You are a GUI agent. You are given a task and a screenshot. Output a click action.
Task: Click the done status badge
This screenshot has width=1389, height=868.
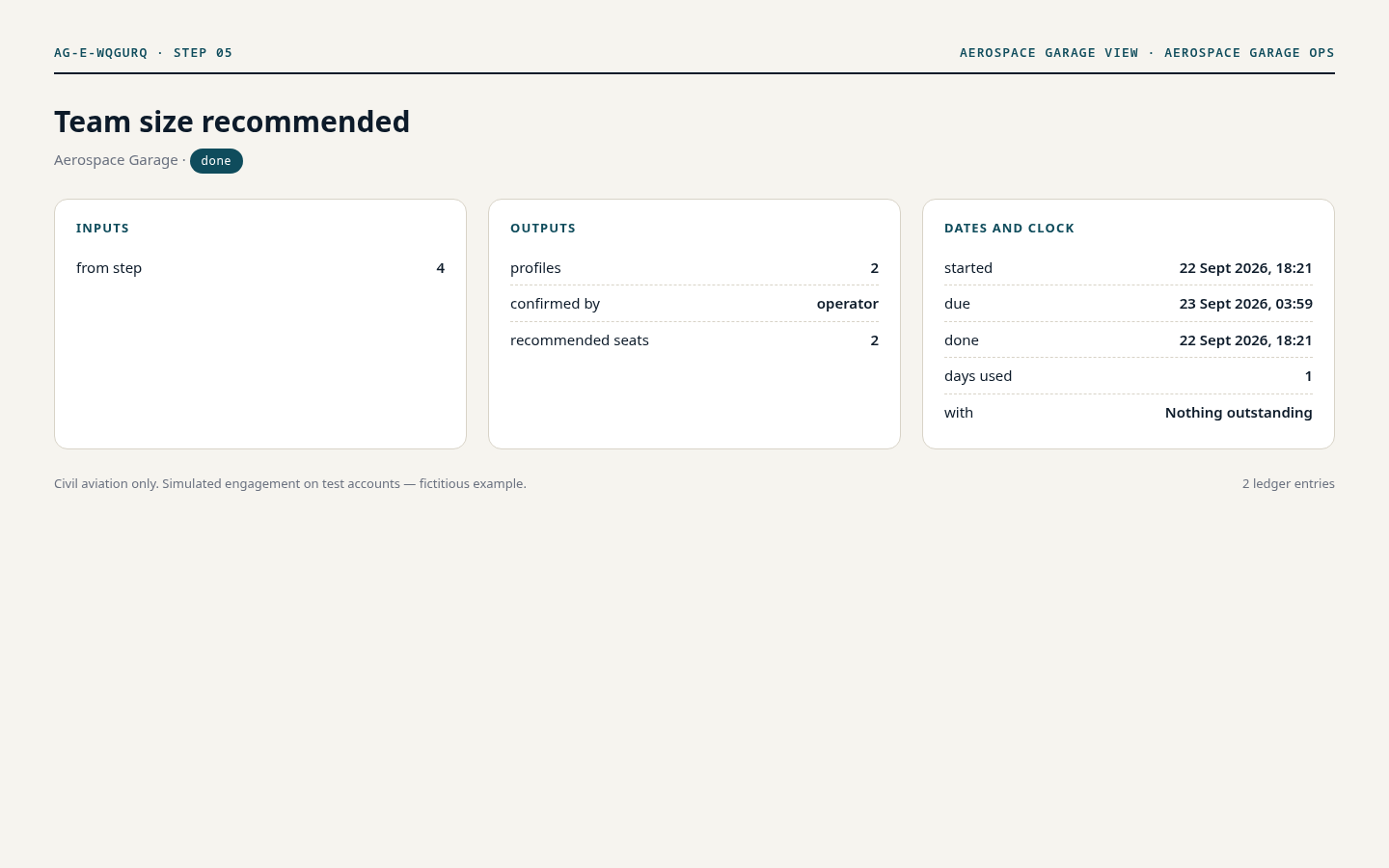click(x=216, y=161)
